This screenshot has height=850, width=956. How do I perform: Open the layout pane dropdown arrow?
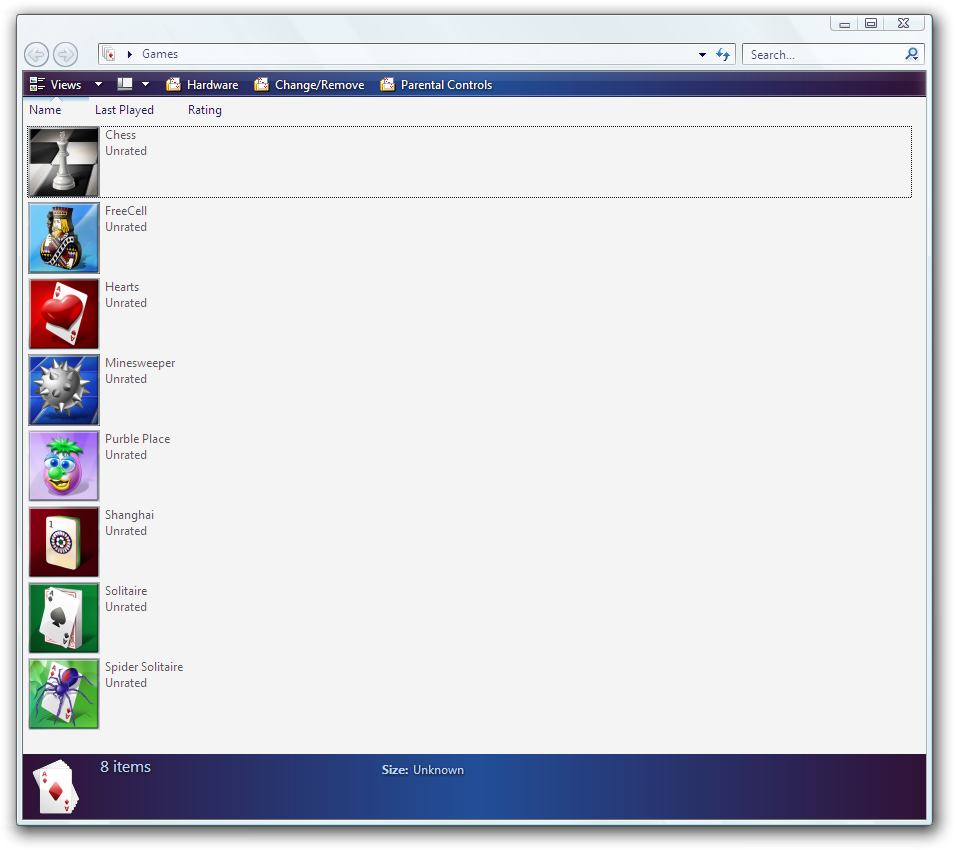click(145, 84)
